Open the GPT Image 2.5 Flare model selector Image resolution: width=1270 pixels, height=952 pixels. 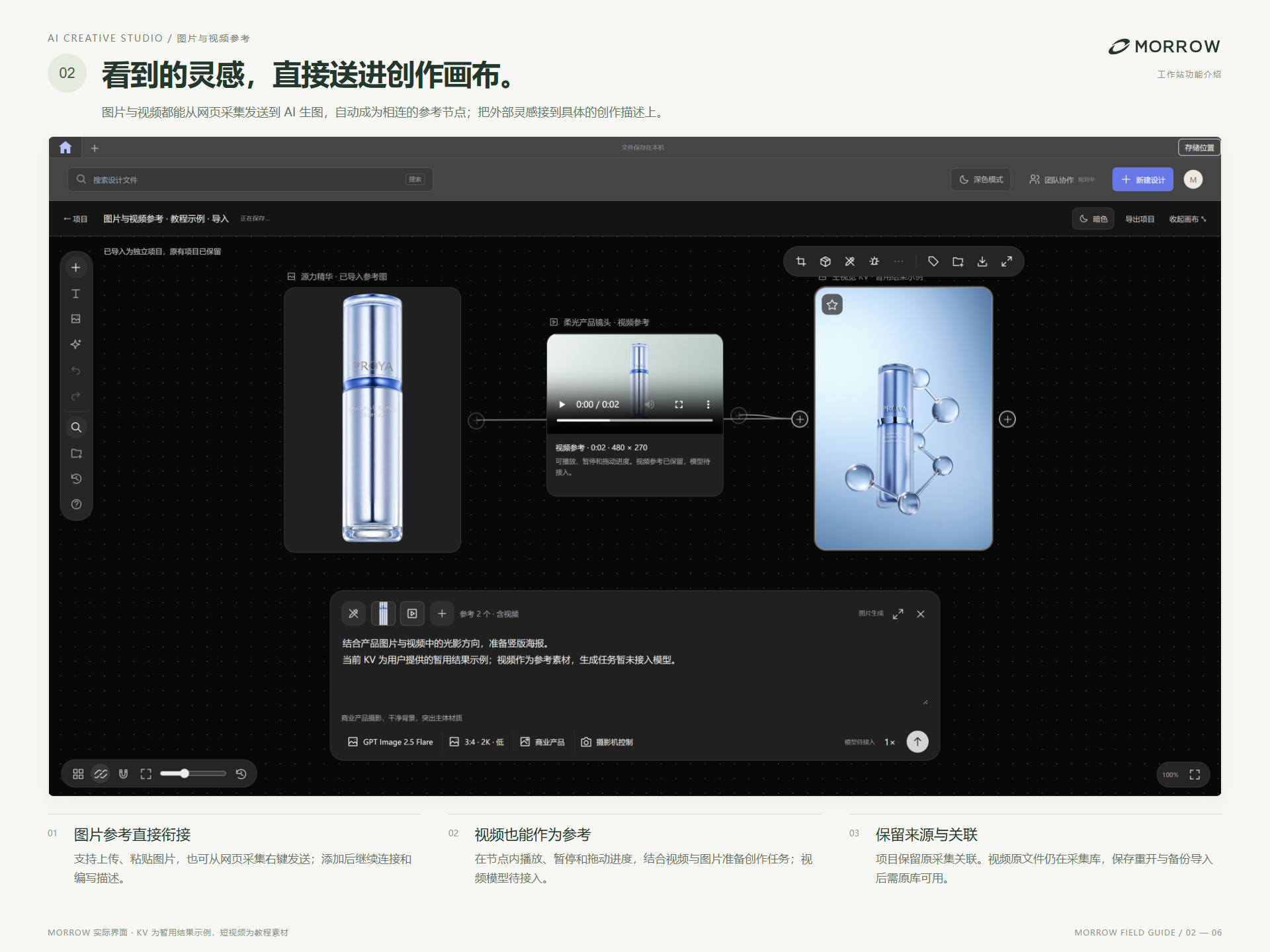point(390,742)
